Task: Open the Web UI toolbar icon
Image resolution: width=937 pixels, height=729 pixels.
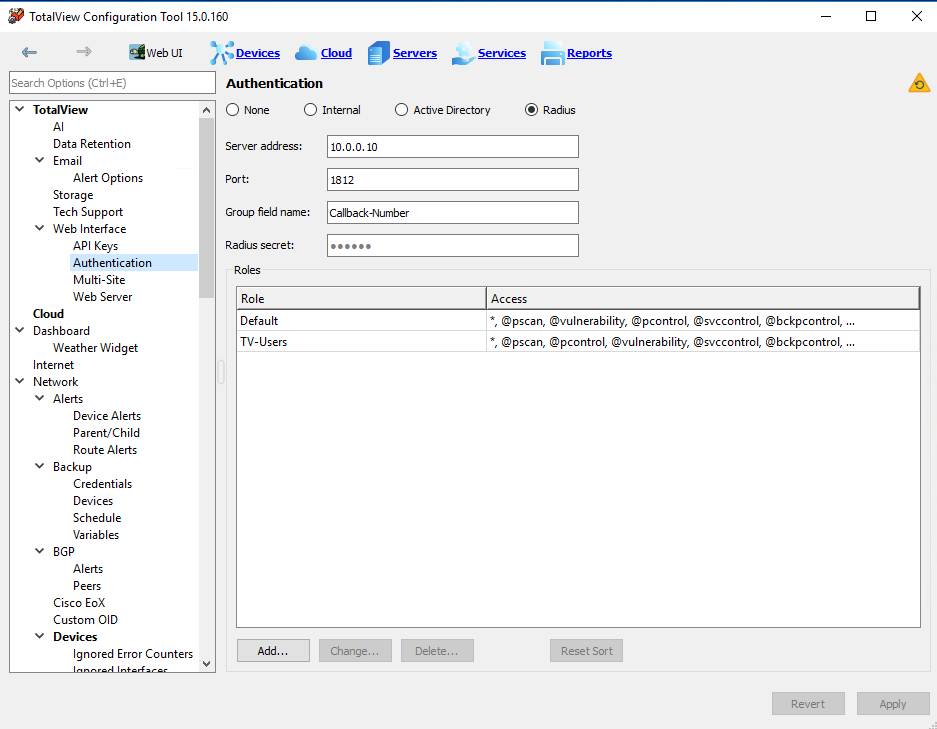Action: [137, 53]
